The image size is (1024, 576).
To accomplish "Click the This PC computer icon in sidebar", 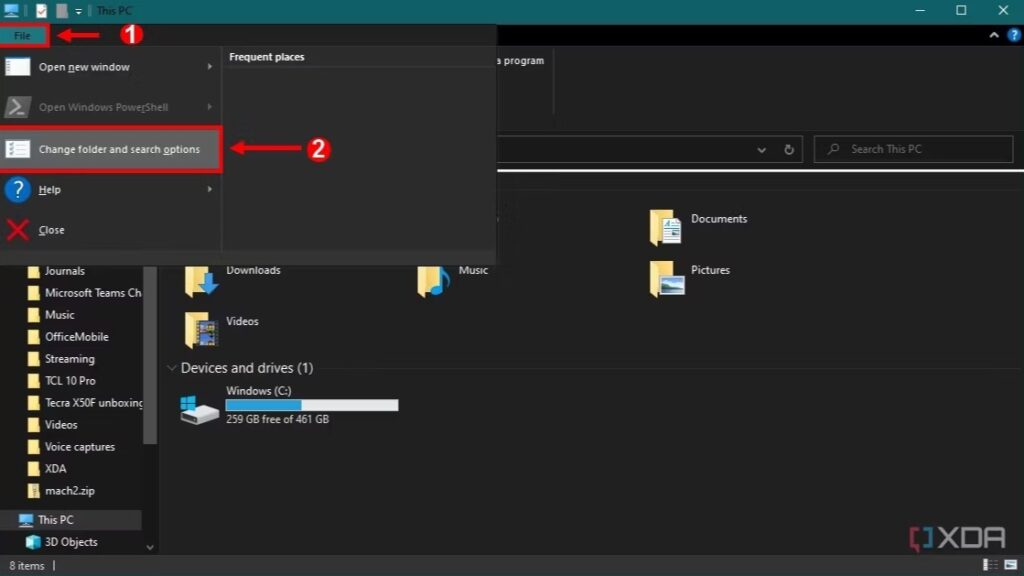I will point(26,520).
